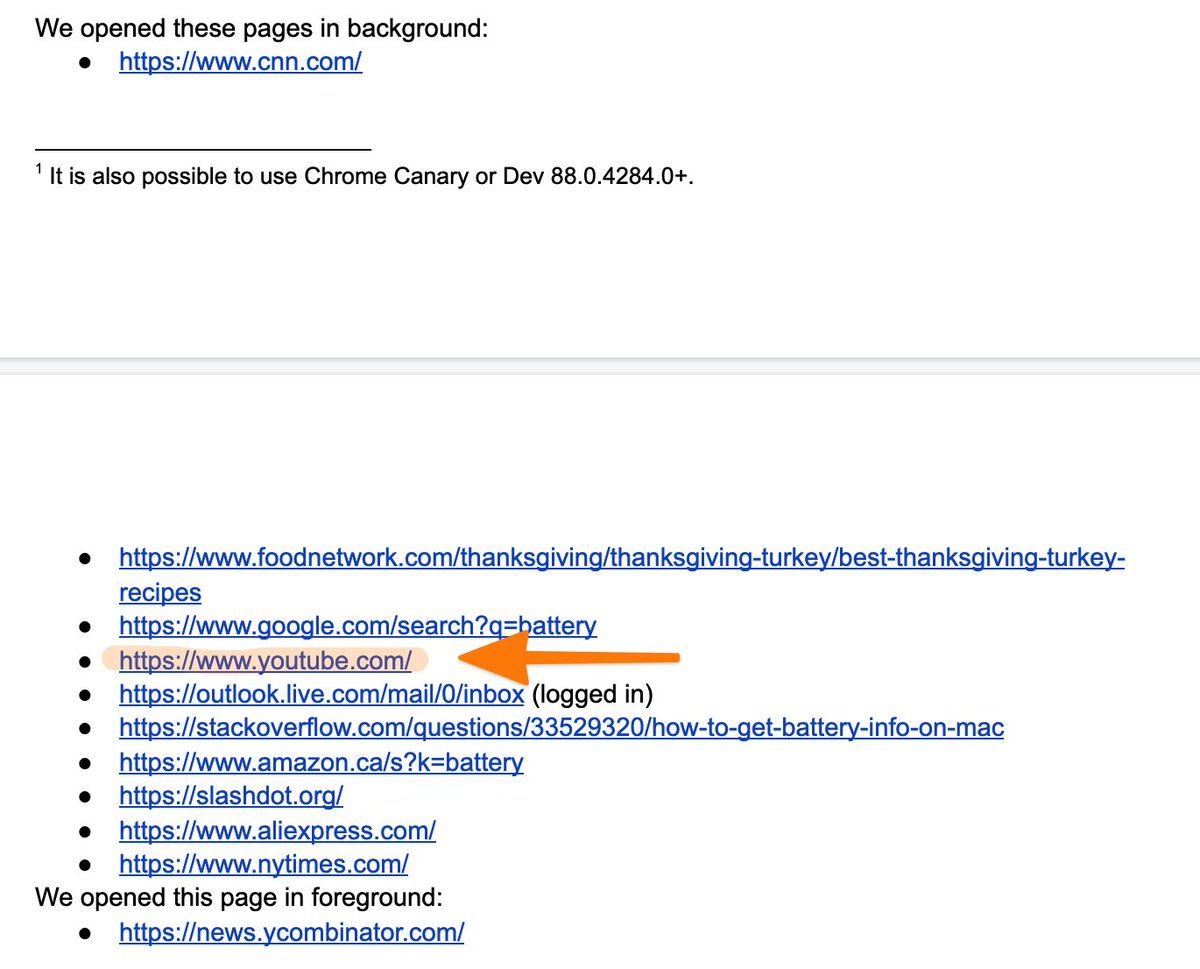This screenshot has width=1200, height=969.
Task: Click the highlighted YouTube link
Action: pyautogui.click(x=264, y=660)
